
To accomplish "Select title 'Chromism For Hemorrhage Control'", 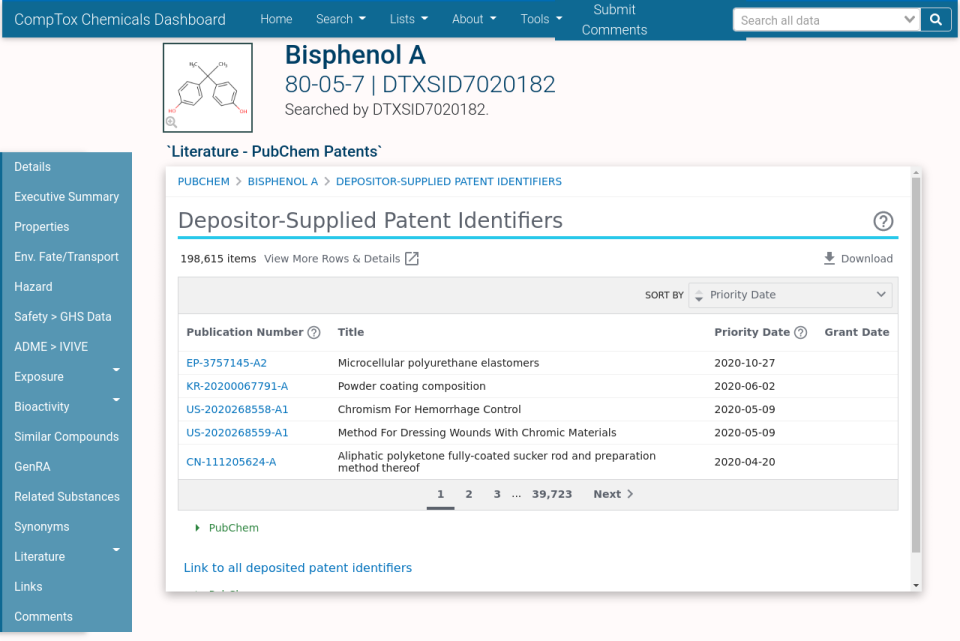I will (x=429, y=410).
